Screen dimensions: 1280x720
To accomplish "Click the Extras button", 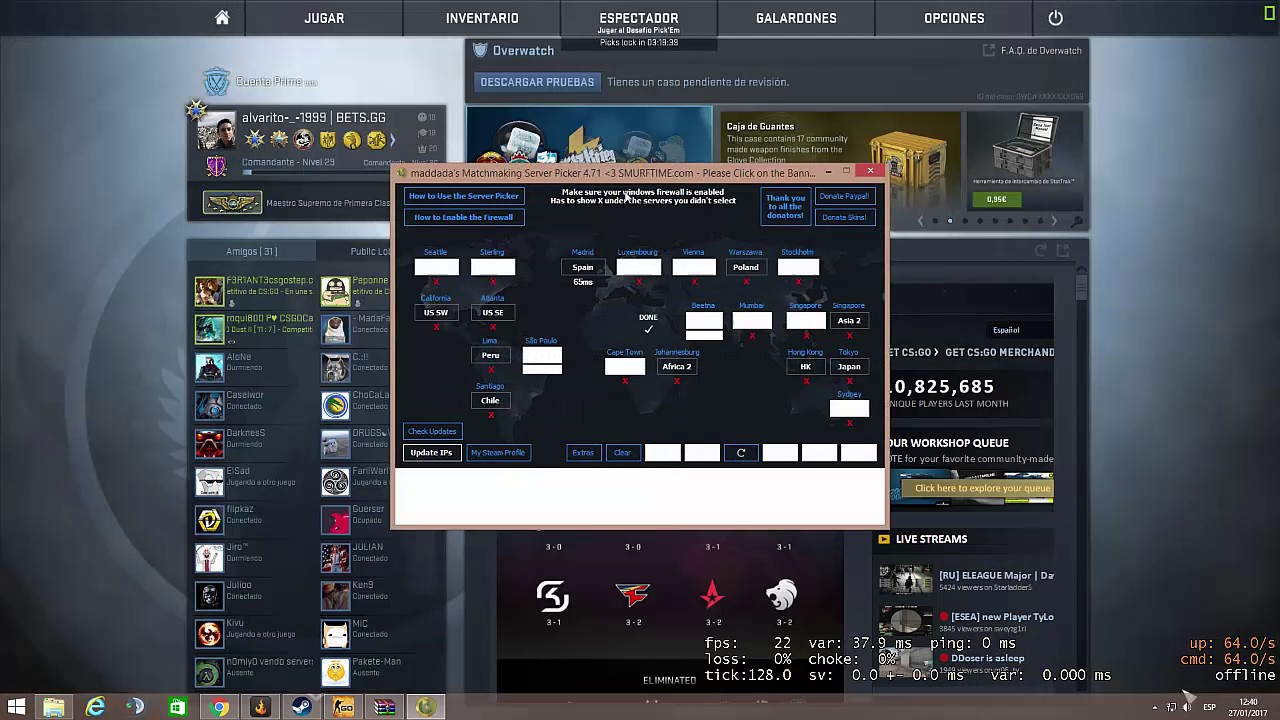I will (583, 453).
